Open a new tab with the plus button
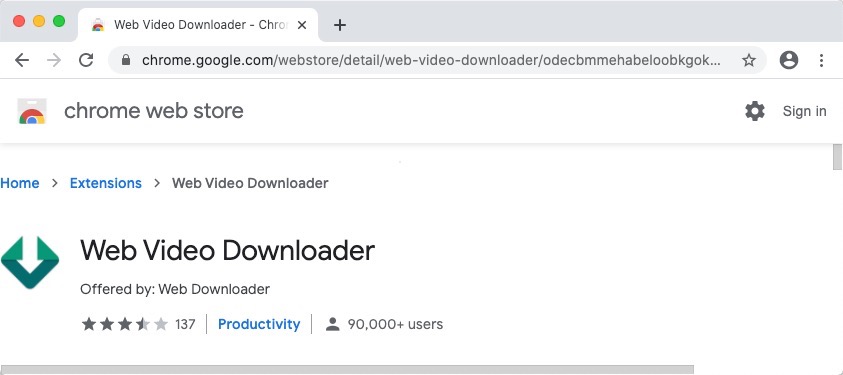This screenshot has height=375, width=843. (339, 25)
